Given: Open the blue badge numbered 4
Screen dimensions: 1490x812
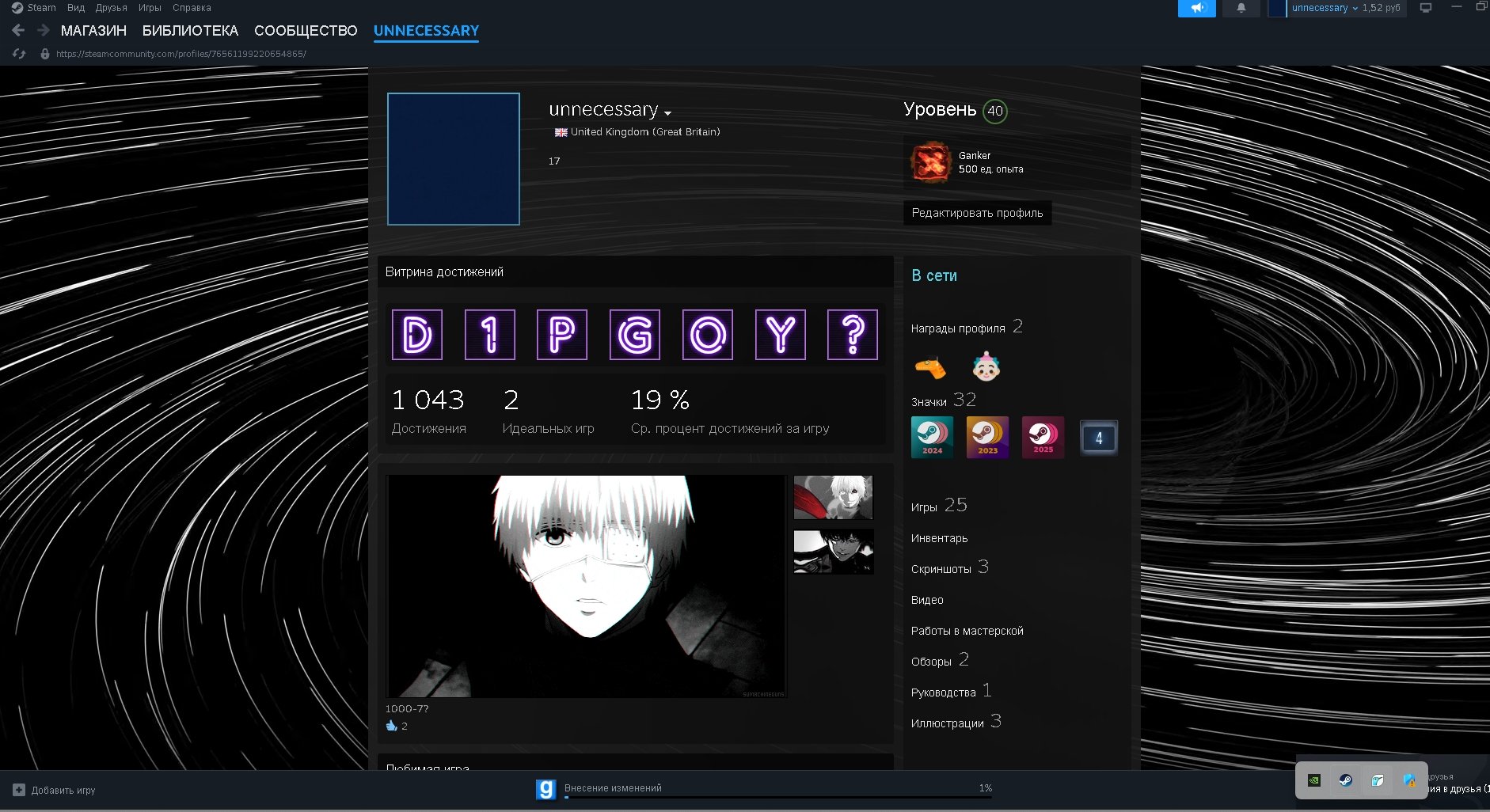Looking at the screenshot, I should (1098, 437).
